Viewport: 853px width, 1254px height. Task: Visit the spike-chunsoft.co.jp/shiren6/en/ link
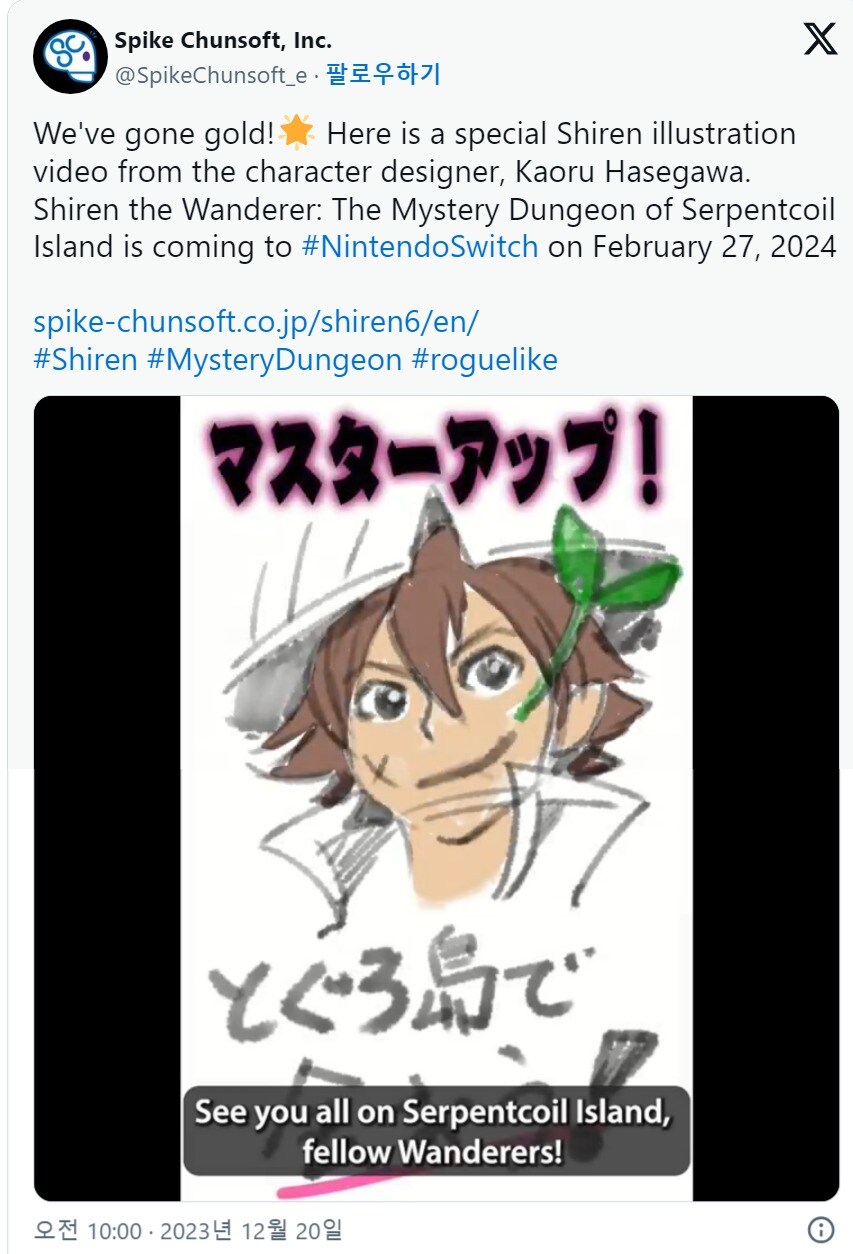pos(257,322)
